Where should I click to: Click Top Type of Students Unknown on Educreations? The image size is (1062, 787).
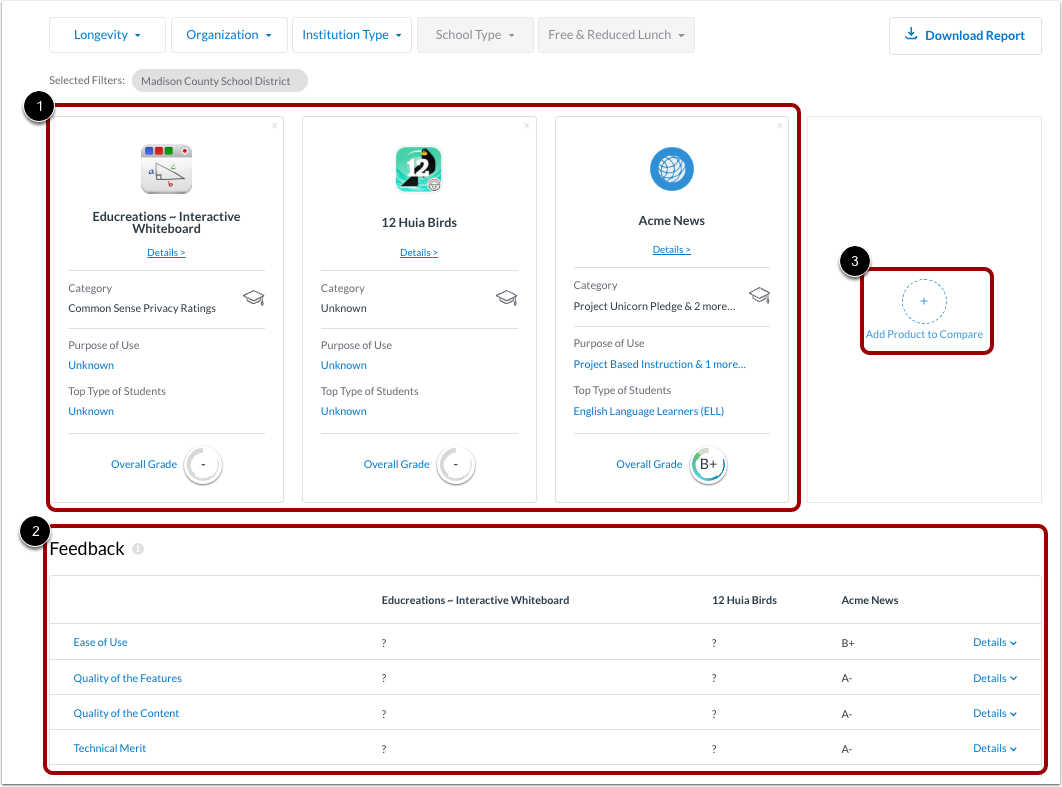click(x=91, y=411)
